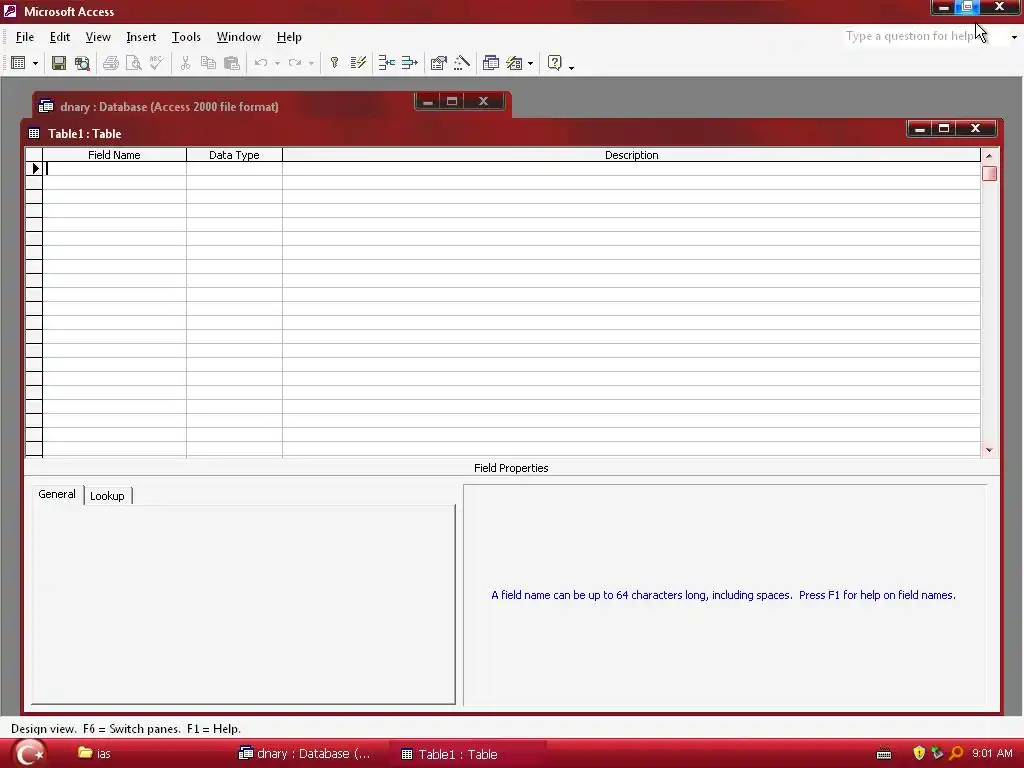
Task: Save the table with the floppy disk icon
Action: click(59, 63)
